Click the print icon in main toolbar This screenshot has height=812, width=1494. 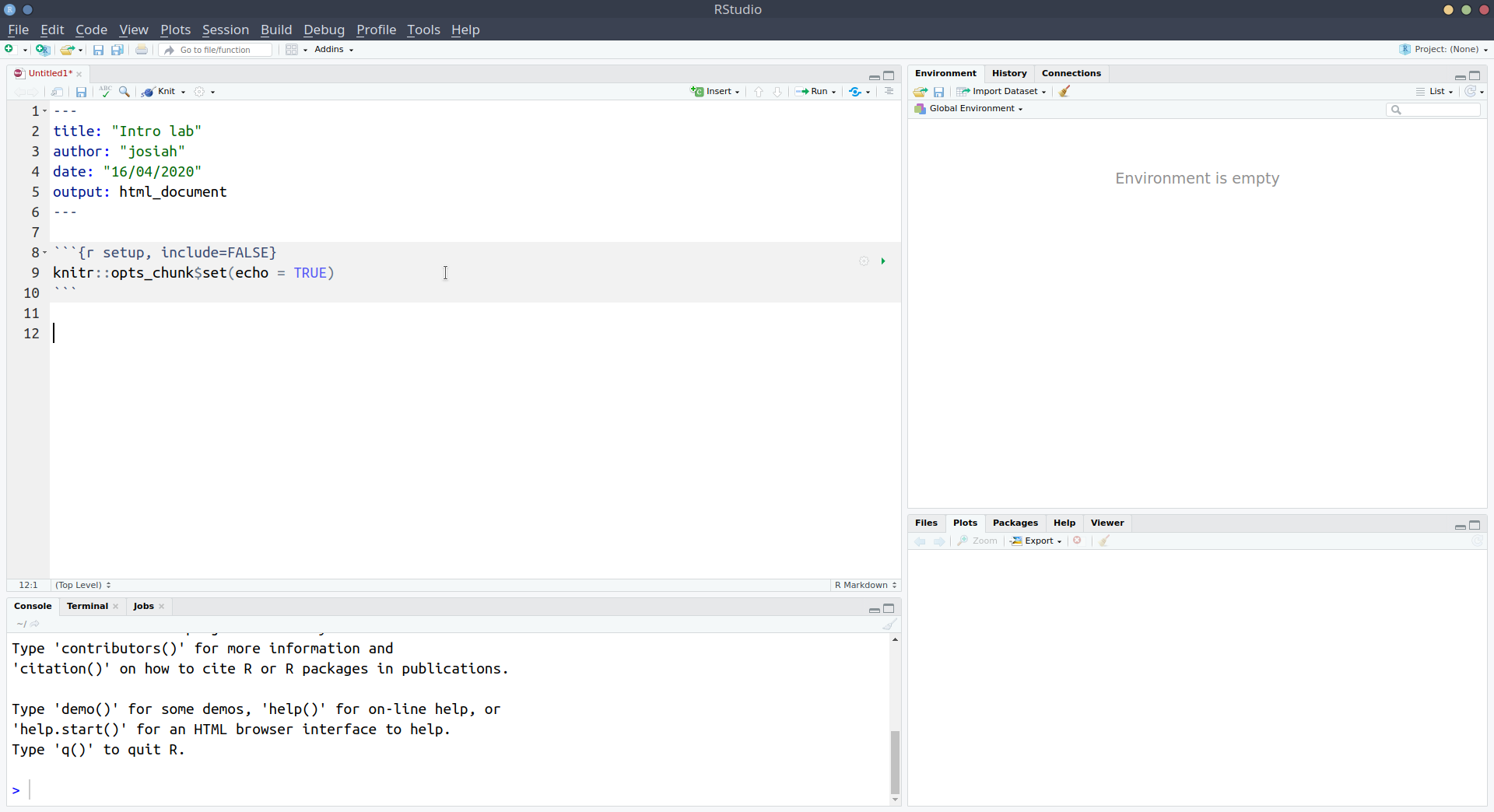[x=142, y=50]
